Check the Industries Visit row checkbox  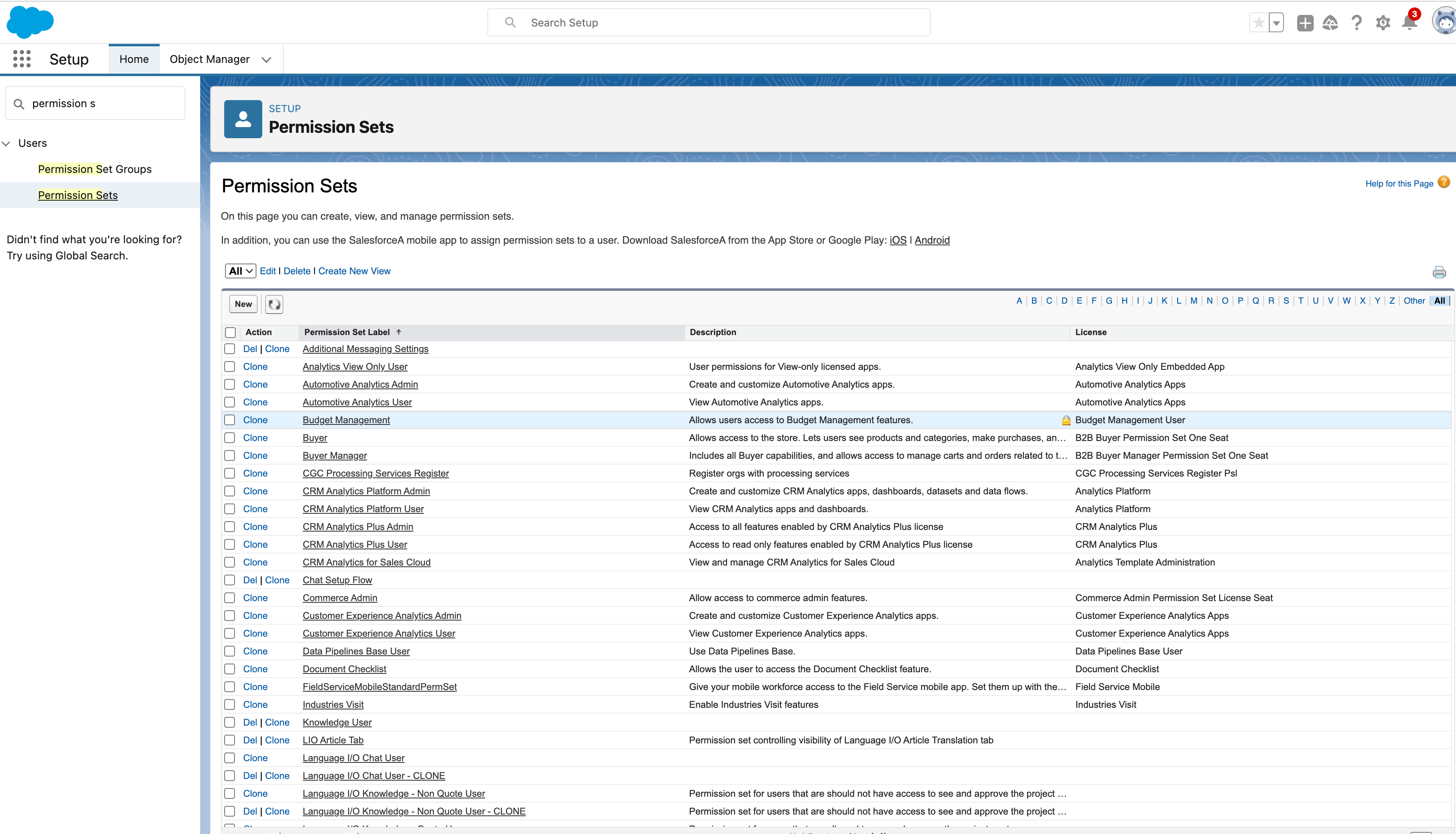point(230,705)
